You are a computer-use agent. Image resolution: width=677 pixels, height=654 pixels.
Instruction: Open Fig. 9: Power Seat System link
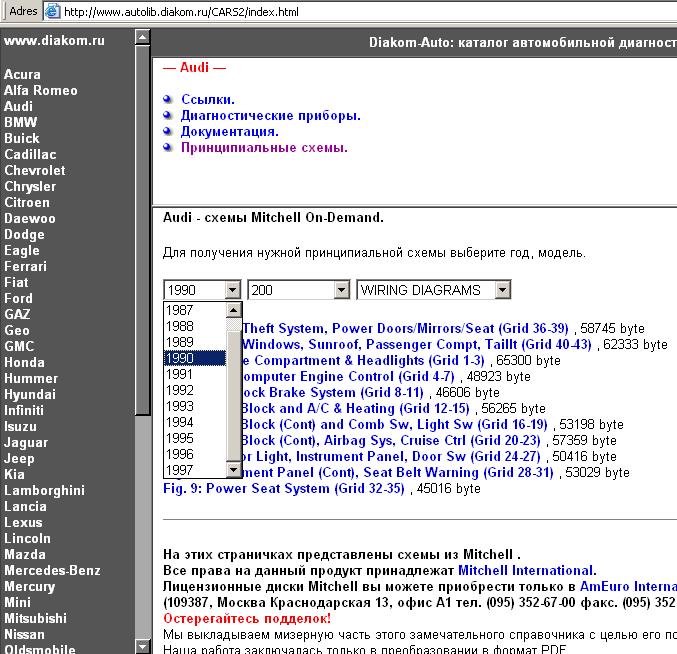click(x=284, y=488)
